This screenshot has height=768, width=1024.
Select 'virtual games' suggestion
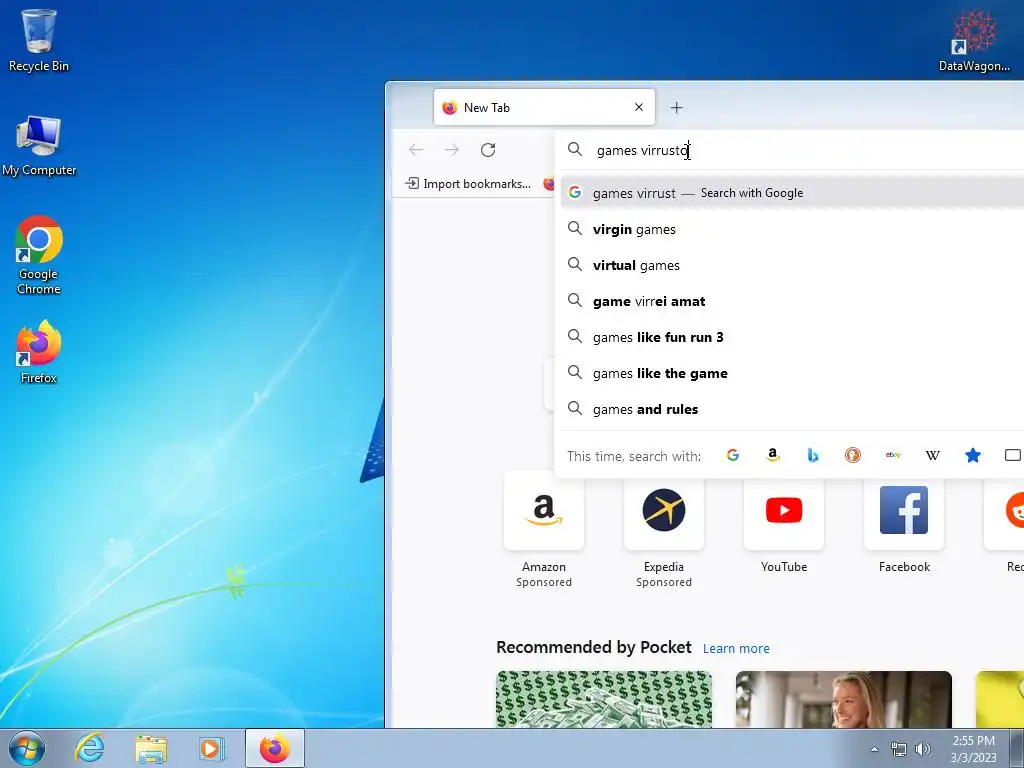[x=792, y=265]
